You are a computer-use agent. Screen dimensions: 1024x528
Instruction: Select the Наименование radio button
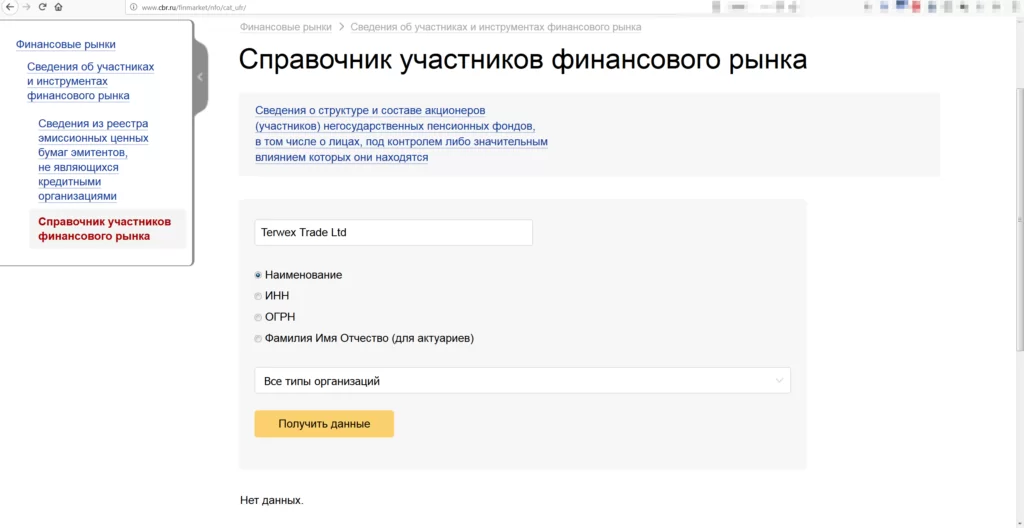click(258, 275)
